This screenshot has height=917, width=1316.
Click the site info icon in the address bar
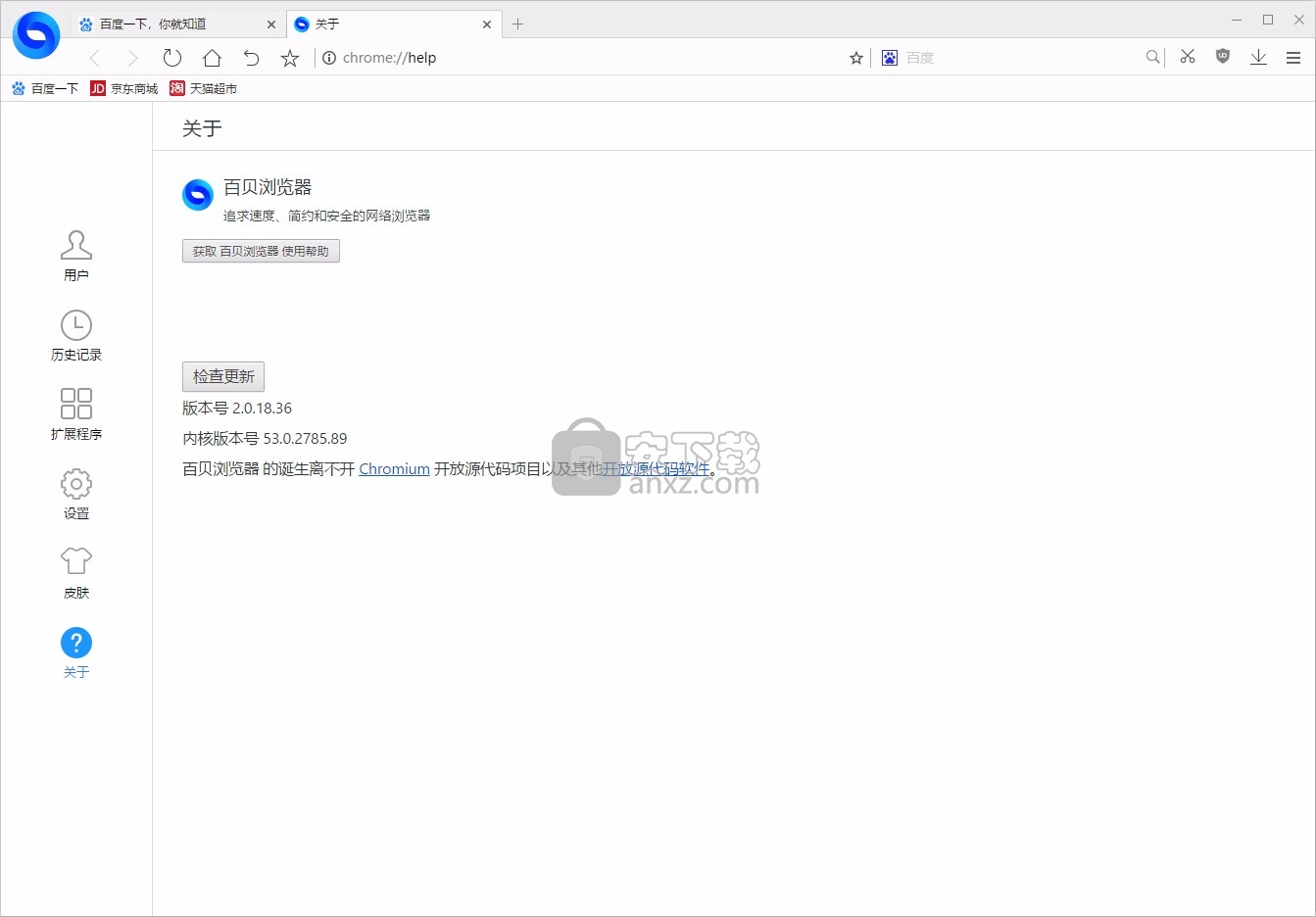pyautogui.click(x=329, y=58)
